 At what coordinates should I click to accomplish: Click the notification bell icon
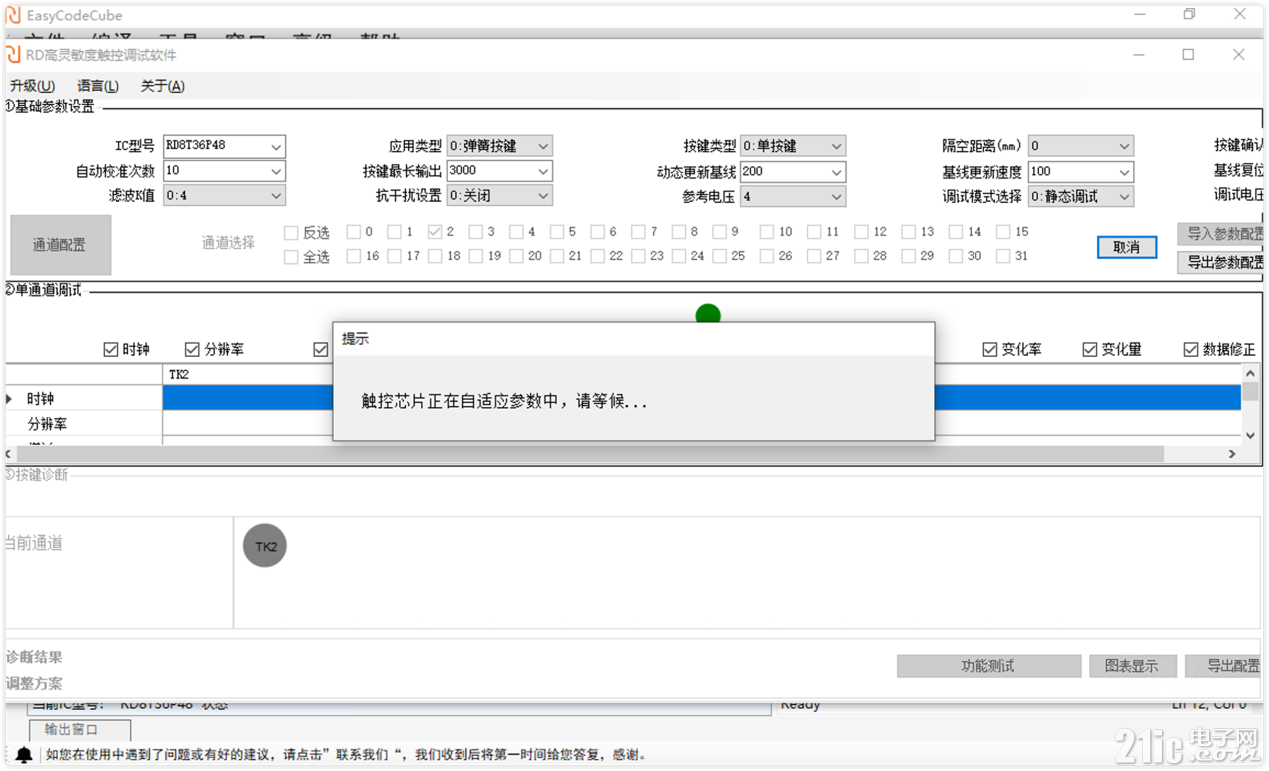(24, 755)
